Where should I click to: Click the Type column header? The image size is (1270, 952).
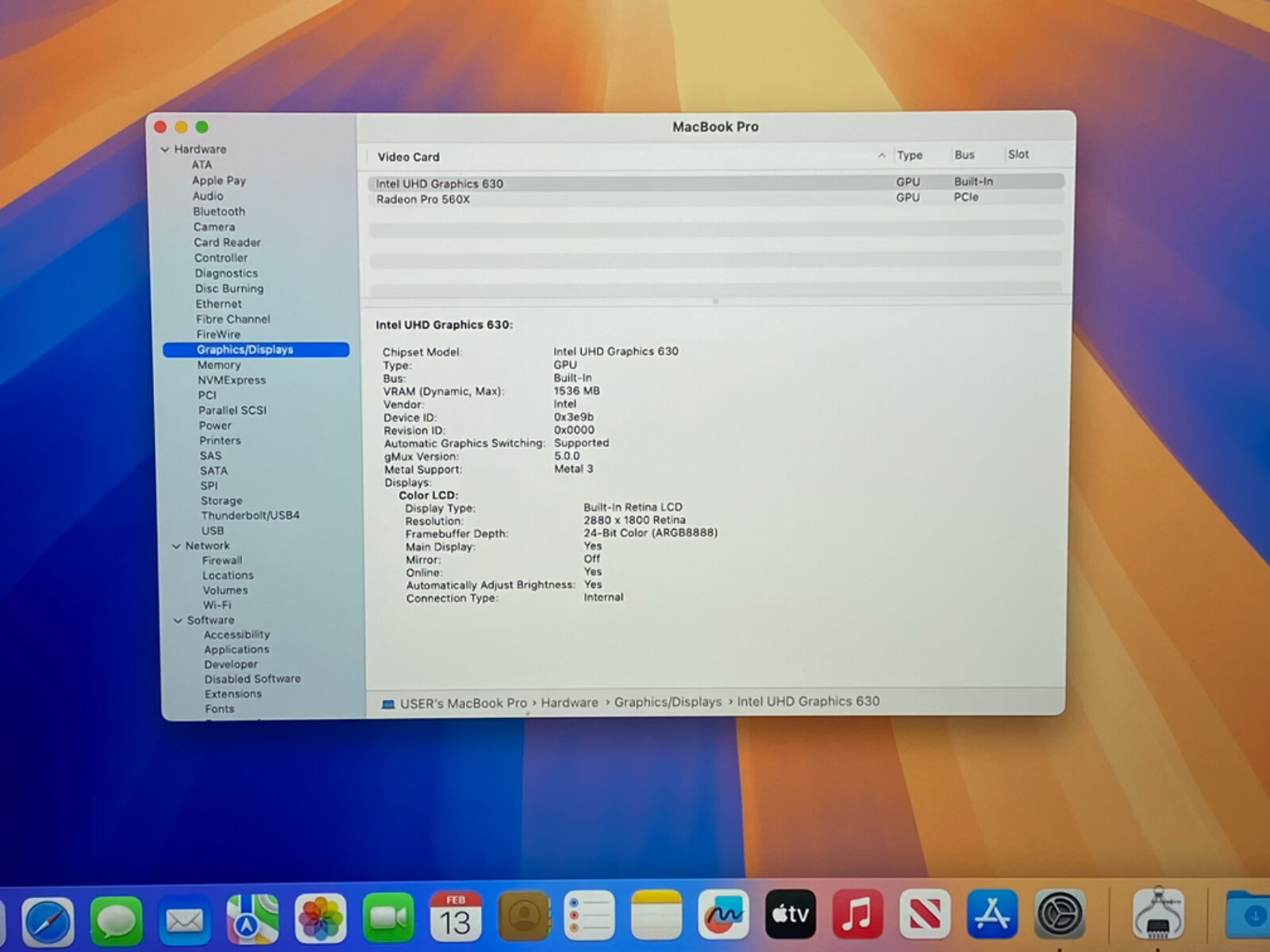pyautogui.click(x=910, y=155)
